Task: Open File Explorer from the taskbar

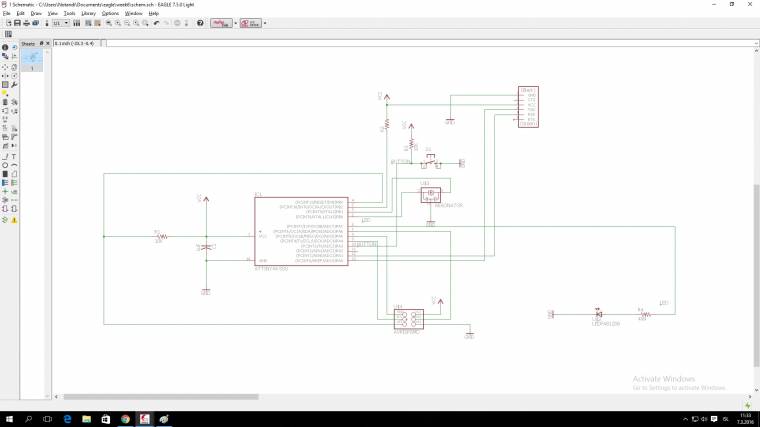Action: pos(86,419)
